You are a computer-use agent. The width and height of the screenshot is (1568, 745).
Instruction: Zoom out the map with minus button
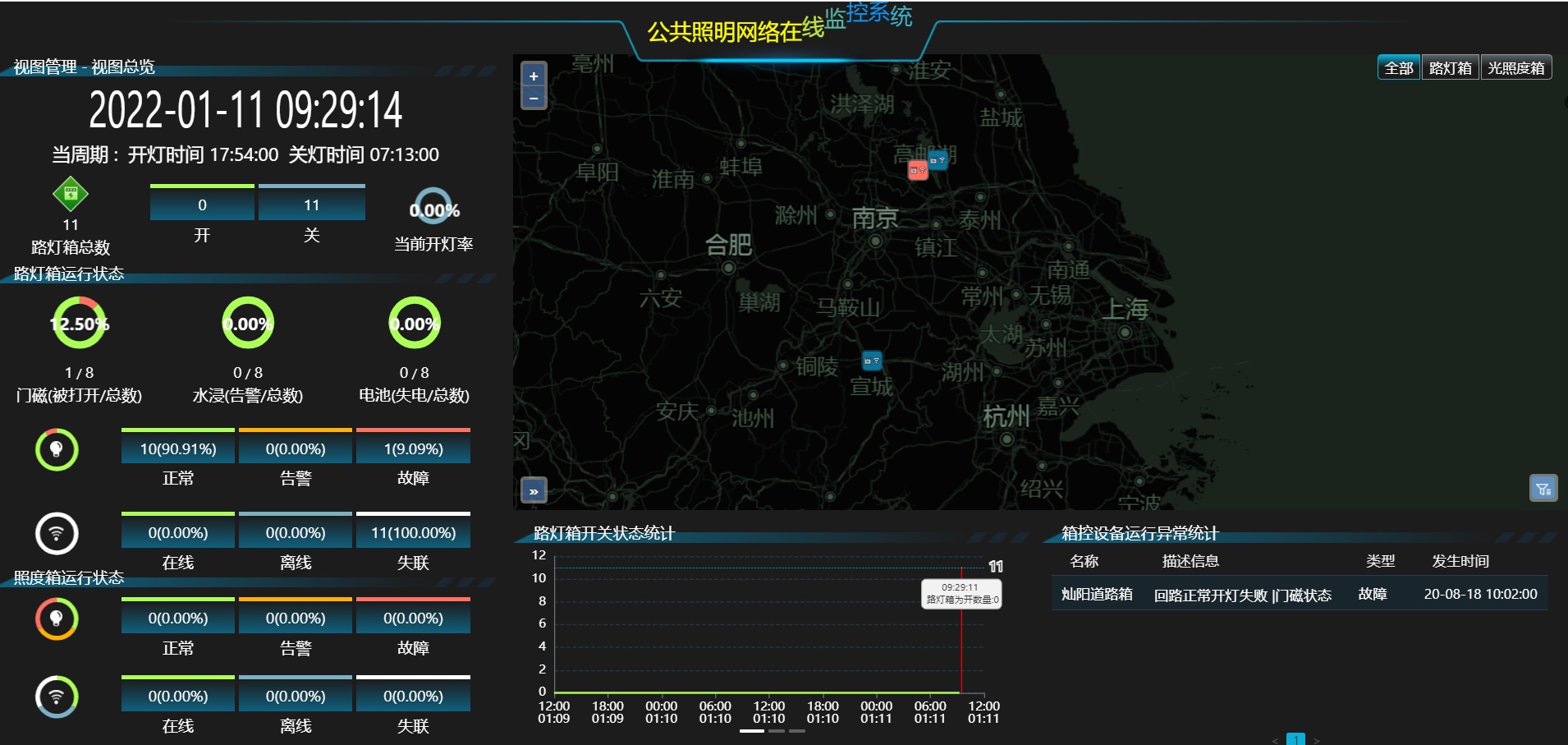click(x=534, y=99)
